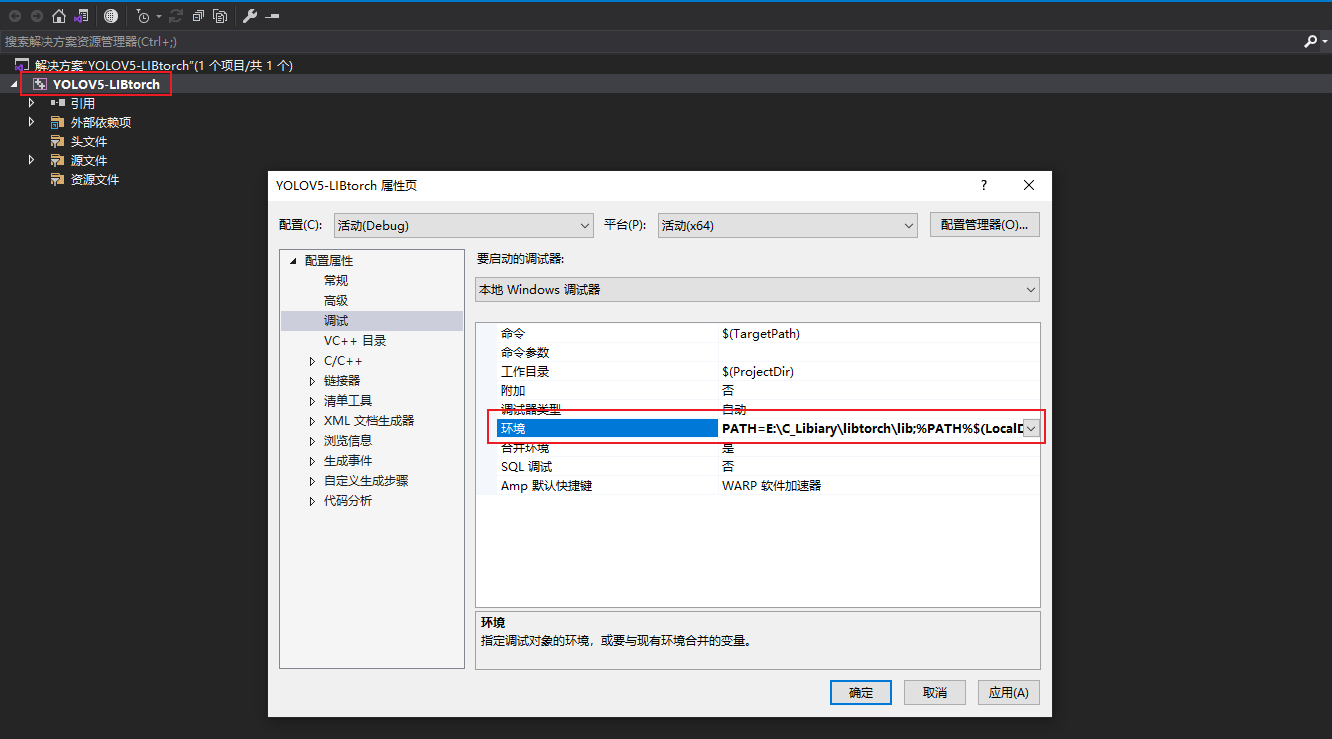
Task: Click the 环境 PATH value field
Action: click(x=872, y=428)
